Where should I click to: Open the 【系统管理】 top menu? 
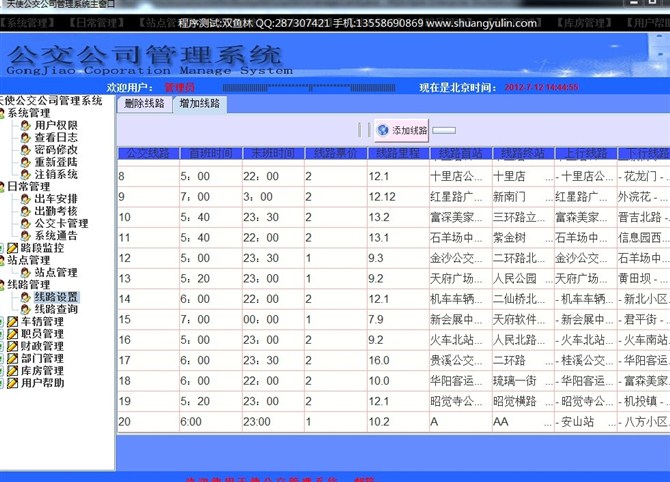click(x=26, y=23)
